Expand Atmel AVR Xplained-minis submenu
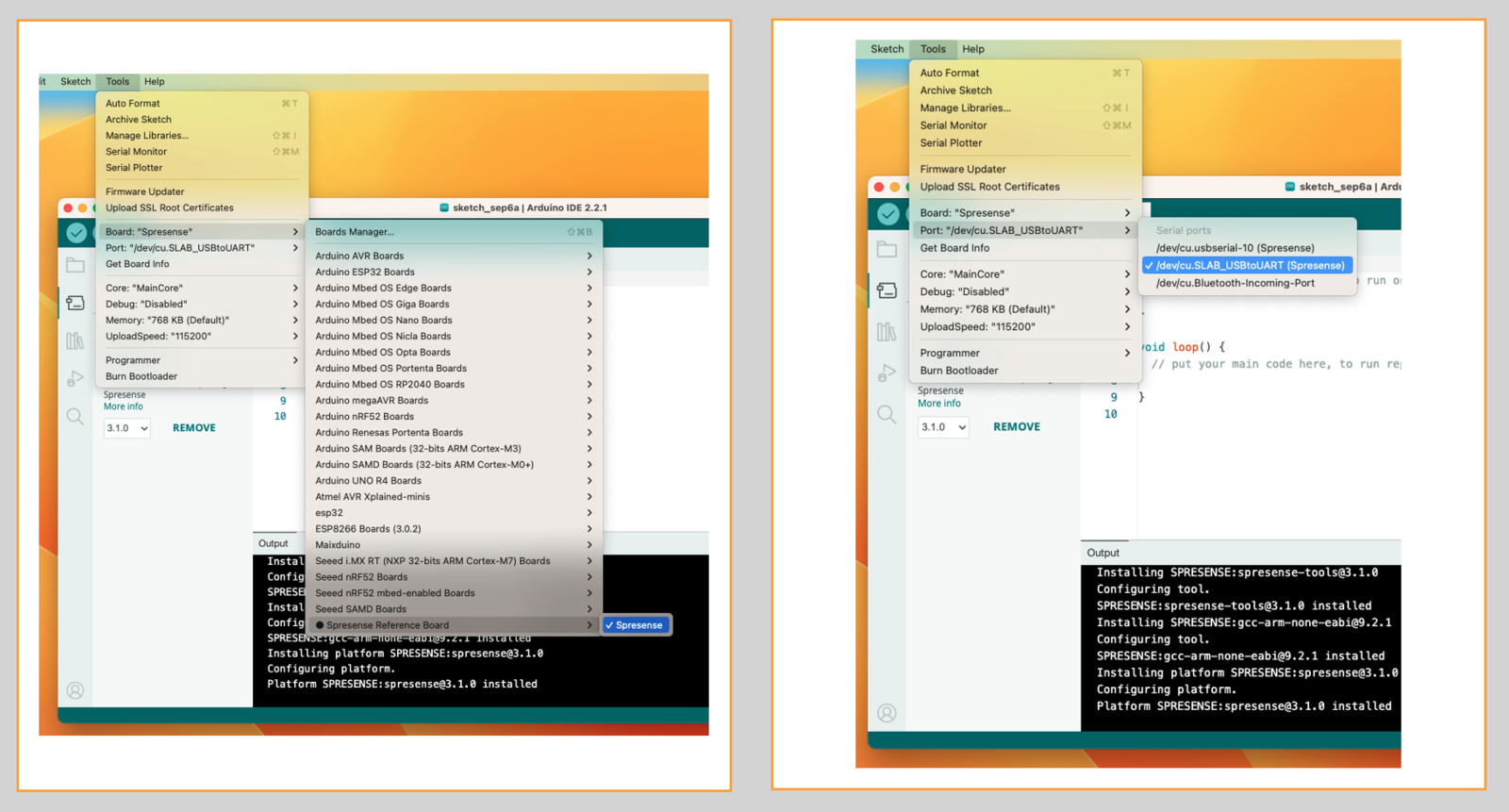 (454, 497)
